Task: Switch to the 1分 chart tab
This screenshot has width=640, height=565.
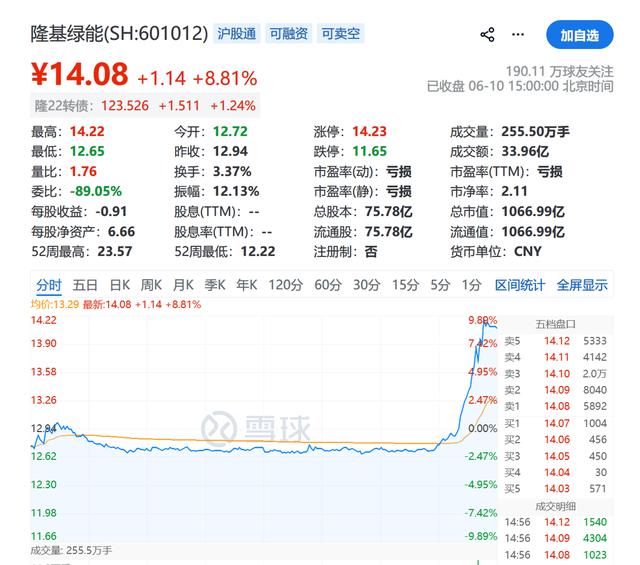Action: coord(471,285)
